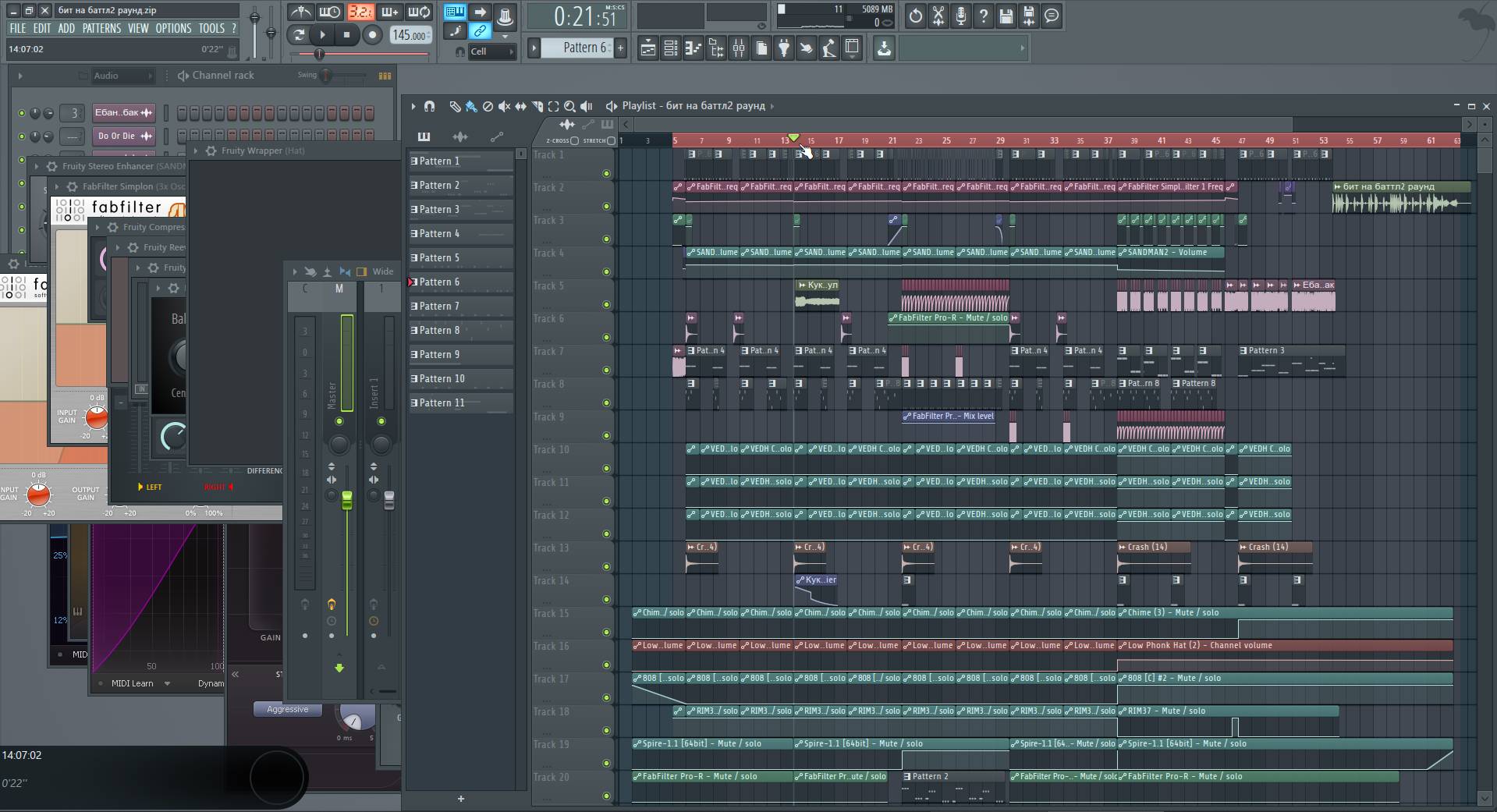This screenshot has width=1497, height=812.
Task: Select Delete tool in Playlist toolbar
Action: (488, 106)
